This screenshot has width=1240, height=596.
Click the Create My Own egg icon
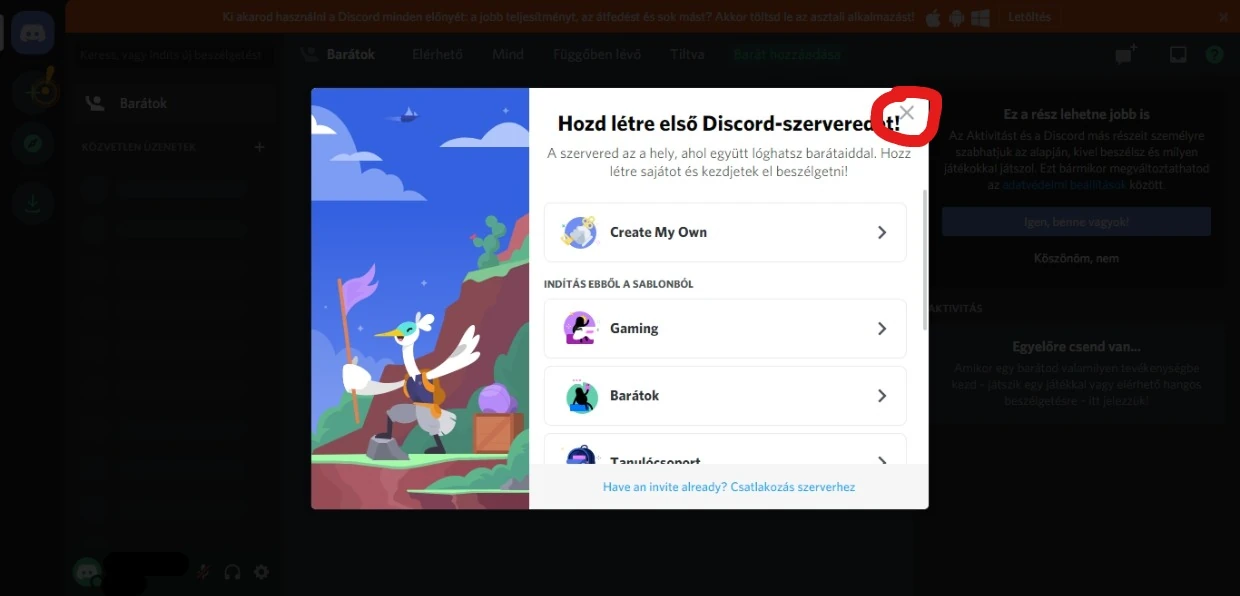pyautogui.click(x=580, y=232)
